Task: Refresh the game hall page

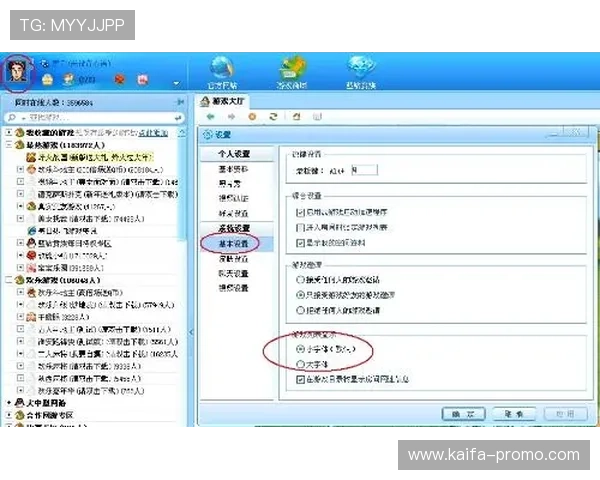Action: pyautogui.click(x=273, y=116)
